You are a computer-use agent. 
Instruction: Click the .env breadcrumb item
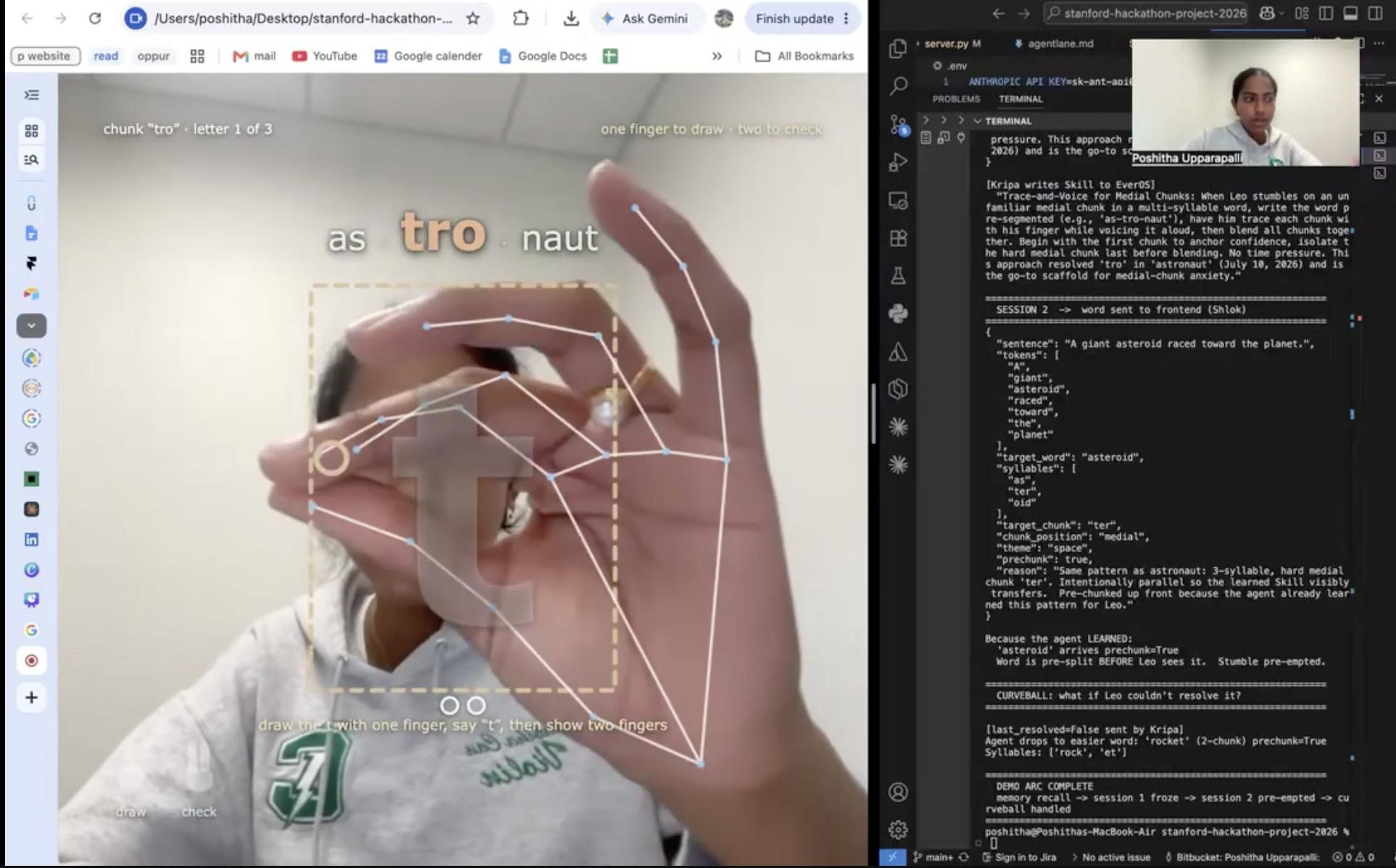pos(951,66)
